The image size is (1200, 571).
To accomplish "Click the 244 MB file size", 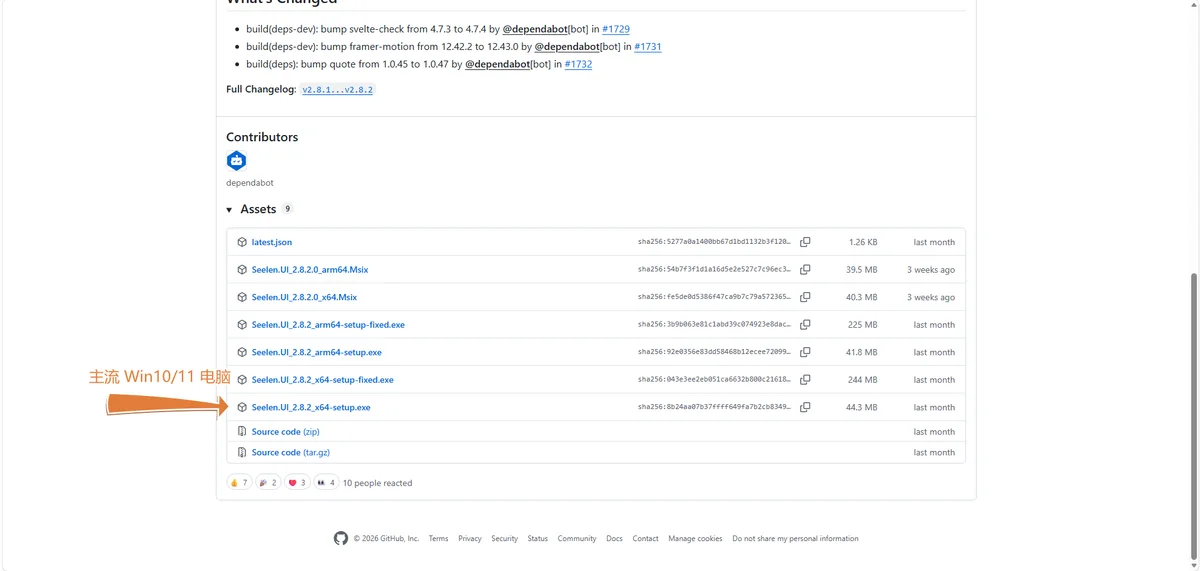I will (863, 380).
